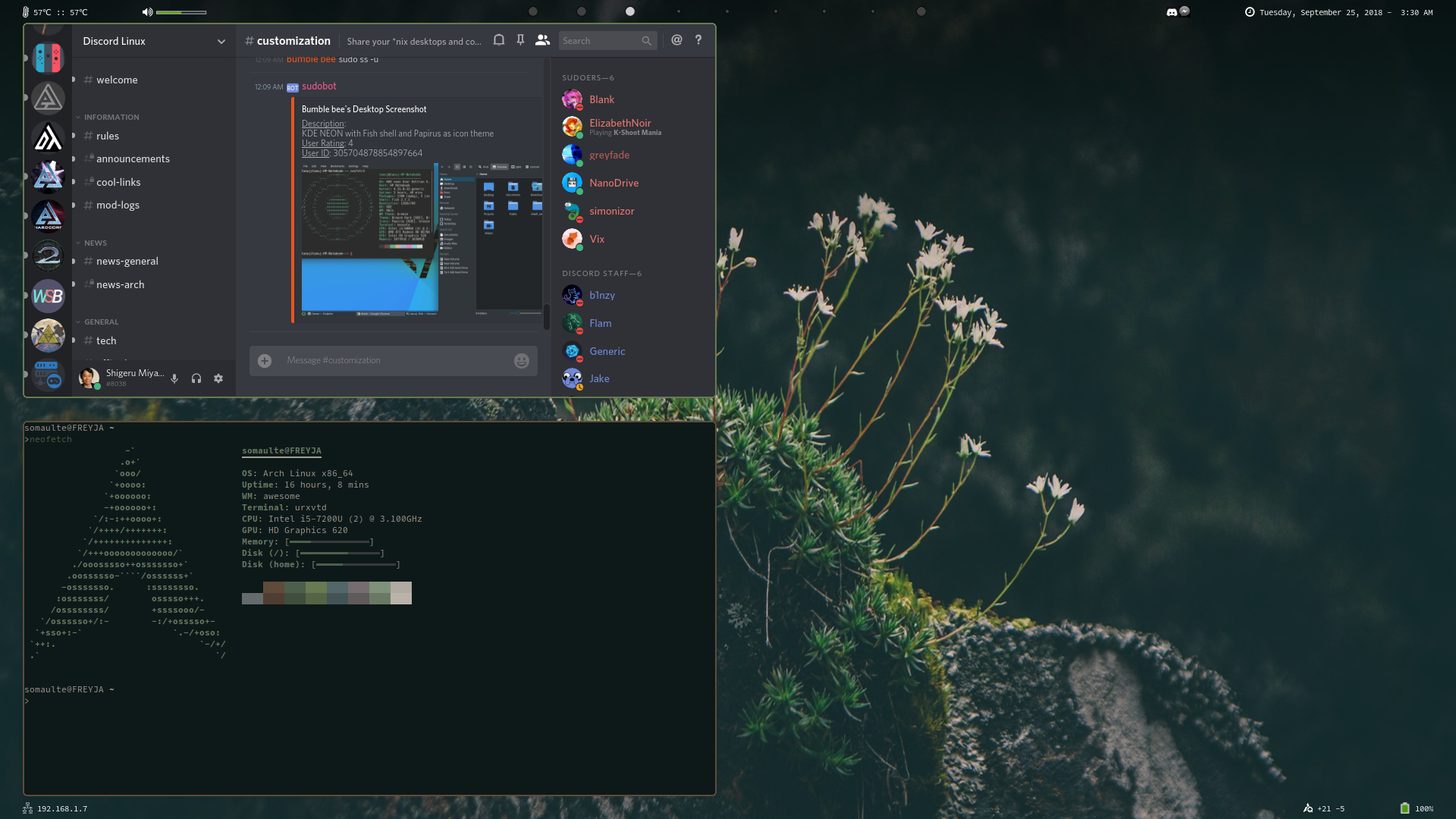Image resolution: width=1456 pixels, height=819 pixels.
Task: Click Messenger tray icon in top bar
Action: 1185,11
